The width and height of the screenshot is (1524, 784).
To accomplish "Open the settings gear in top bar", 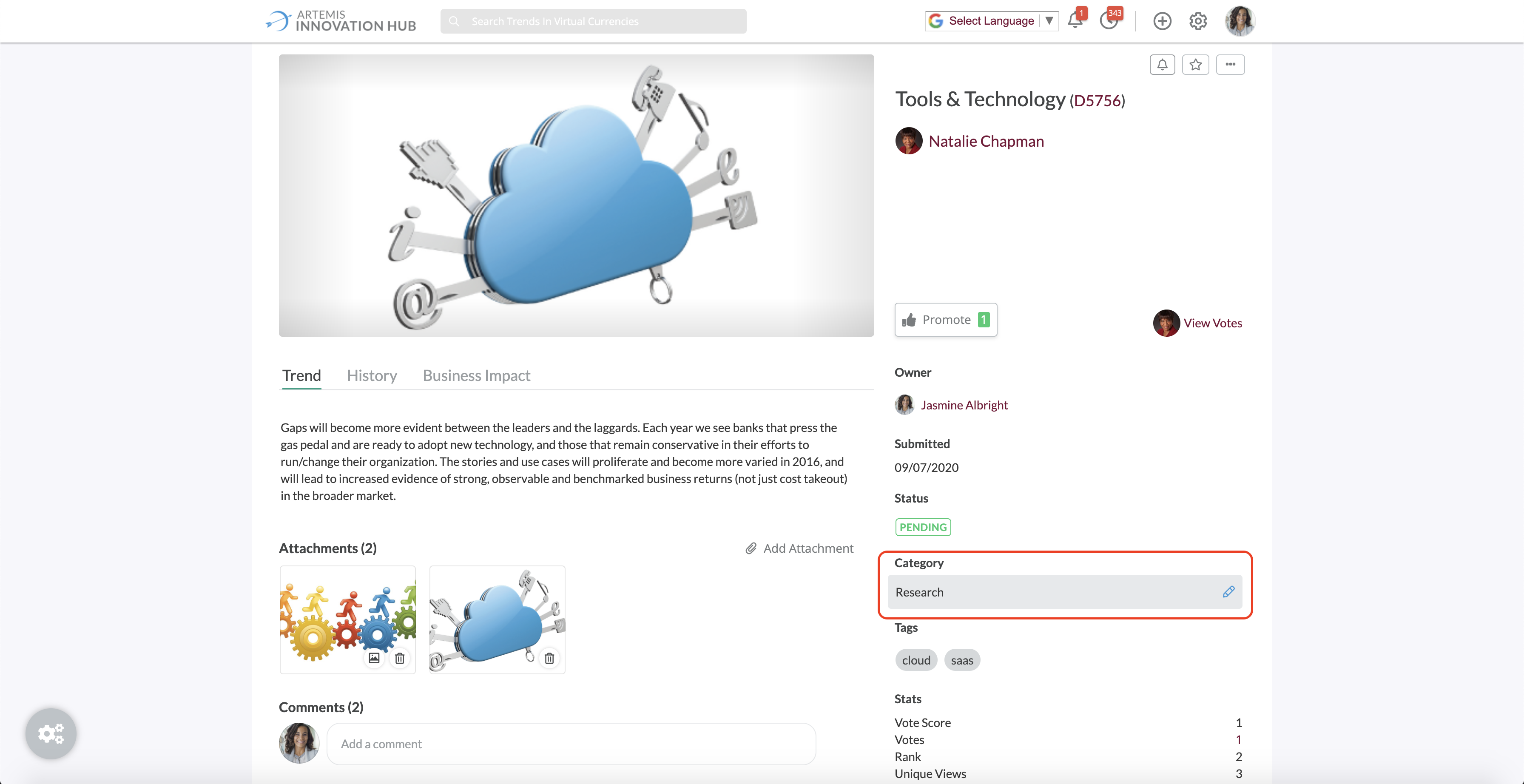I will pyautogui.click(x=1198, y=21).
